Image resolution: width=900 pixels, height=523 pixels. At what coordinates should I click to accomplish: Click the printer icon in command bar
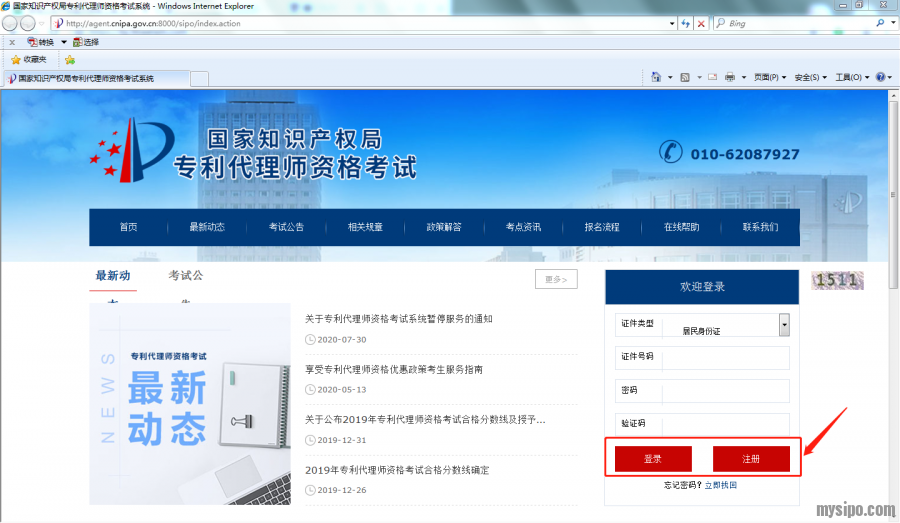coord(730,77)
